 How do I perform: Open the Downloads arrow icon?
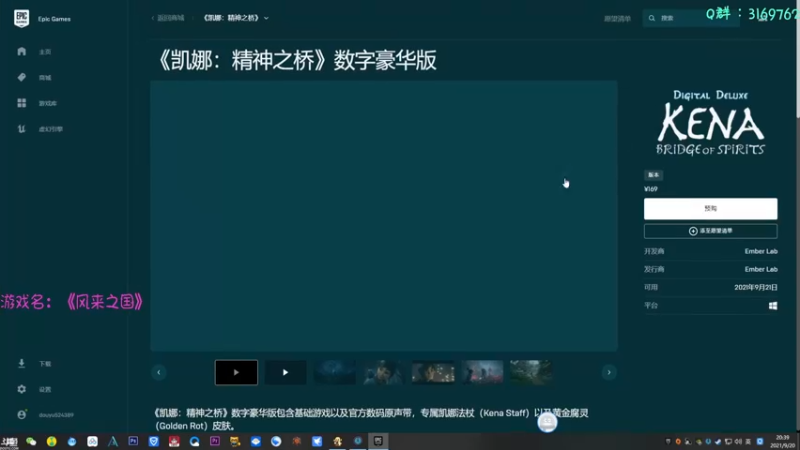point(21,363)
